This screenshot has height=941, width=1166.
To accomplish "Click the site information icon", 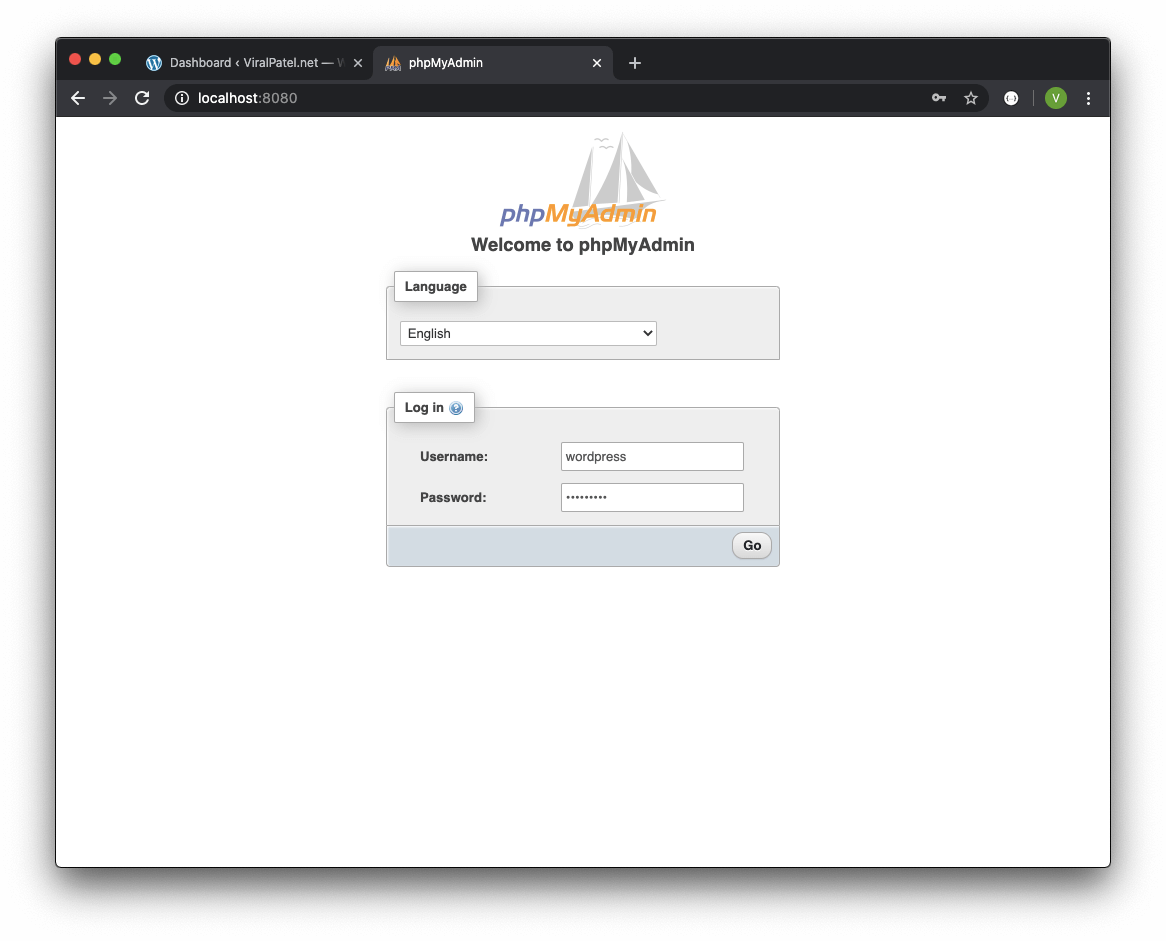I will [x=182, y=98].
